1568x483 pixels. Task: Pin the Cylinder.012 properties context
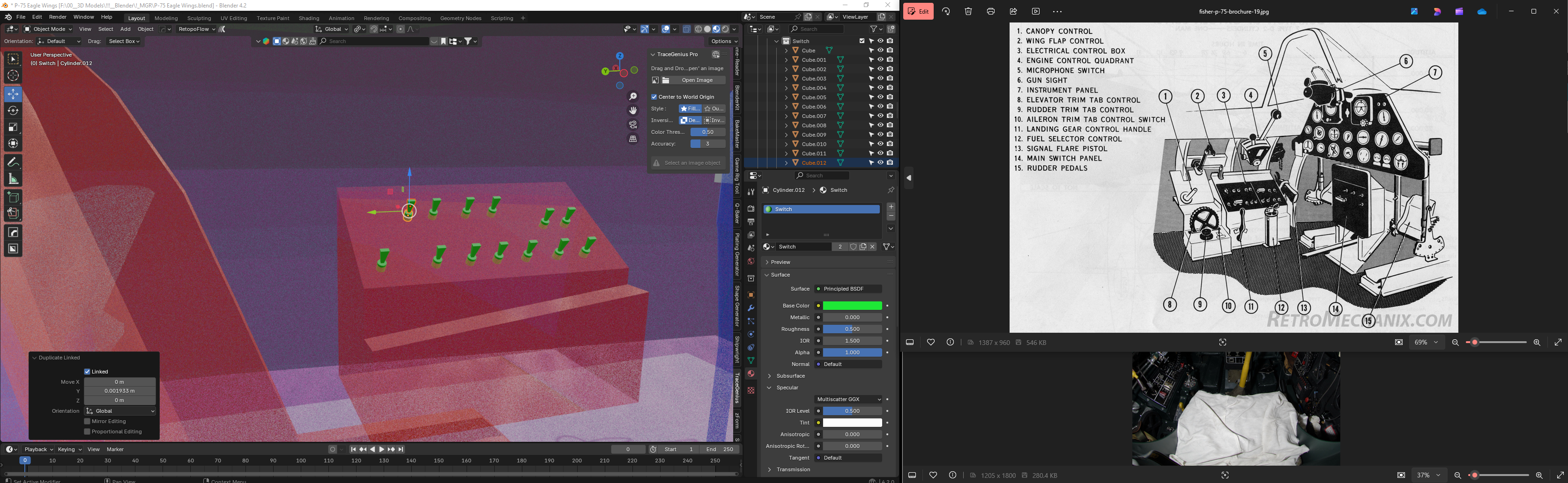(891, 190)
